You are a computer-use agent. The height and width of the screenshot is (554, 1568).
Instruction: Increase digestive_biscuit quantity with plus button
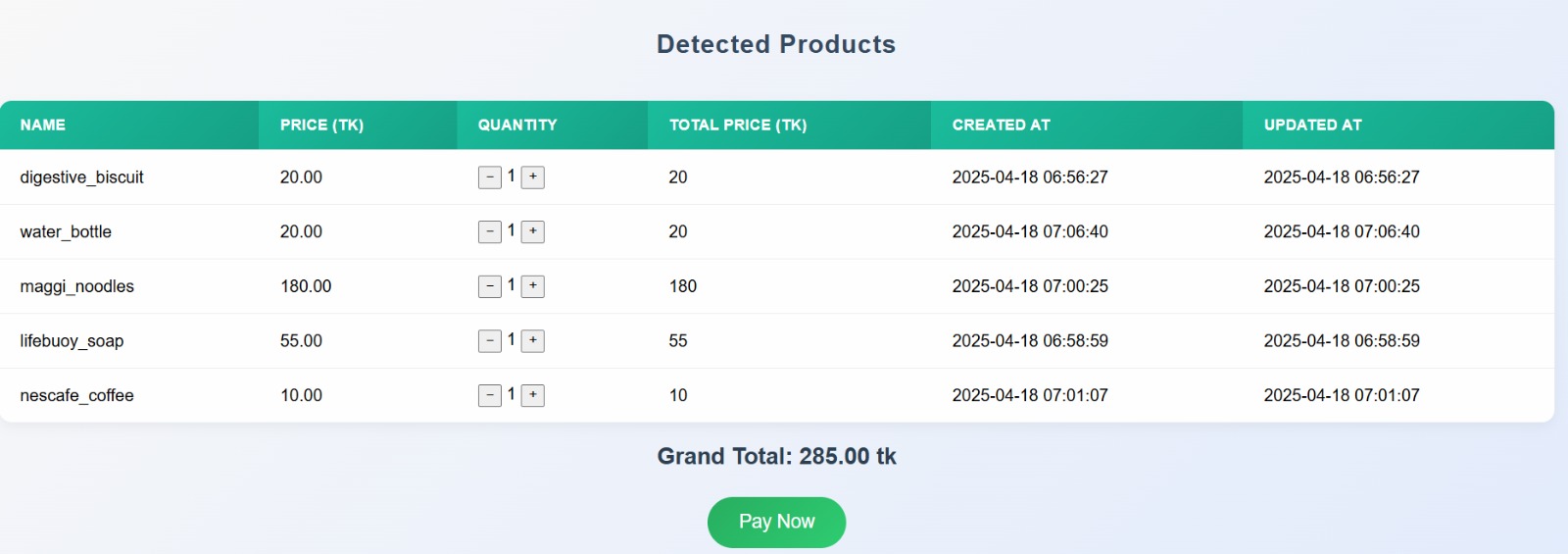532,177
